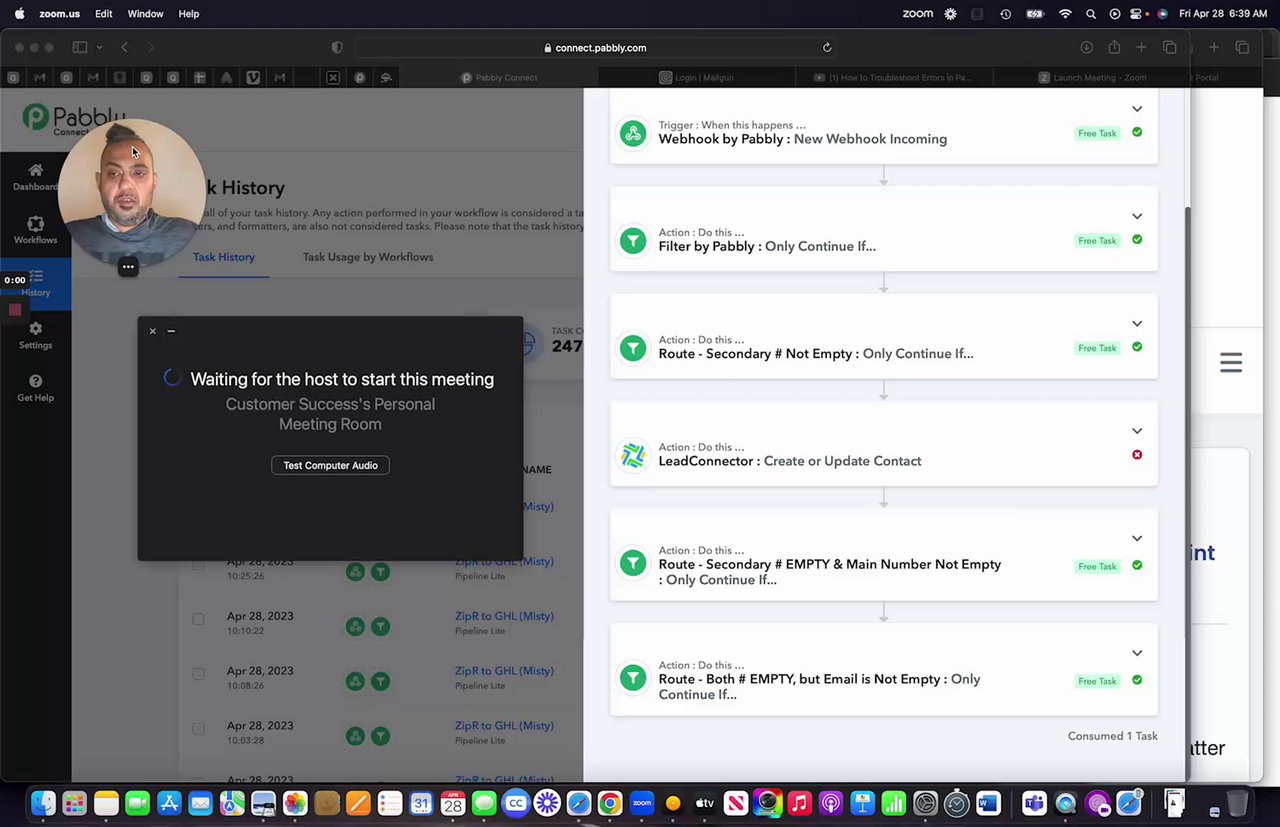This screenshot has height=827, width=1280.
Task: Open Google Chrome from the Dock
Action: coord(610,803)
